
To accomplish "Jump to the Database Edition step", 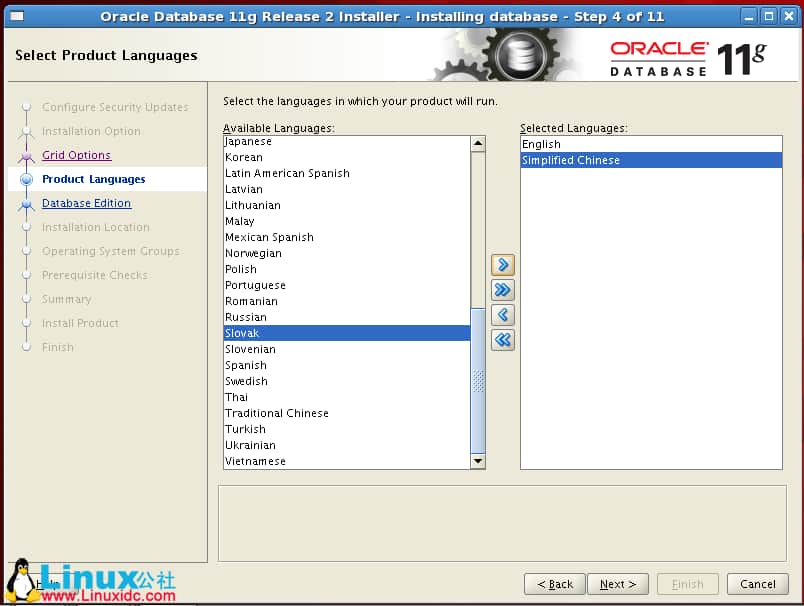I will [x=86, y=203].
